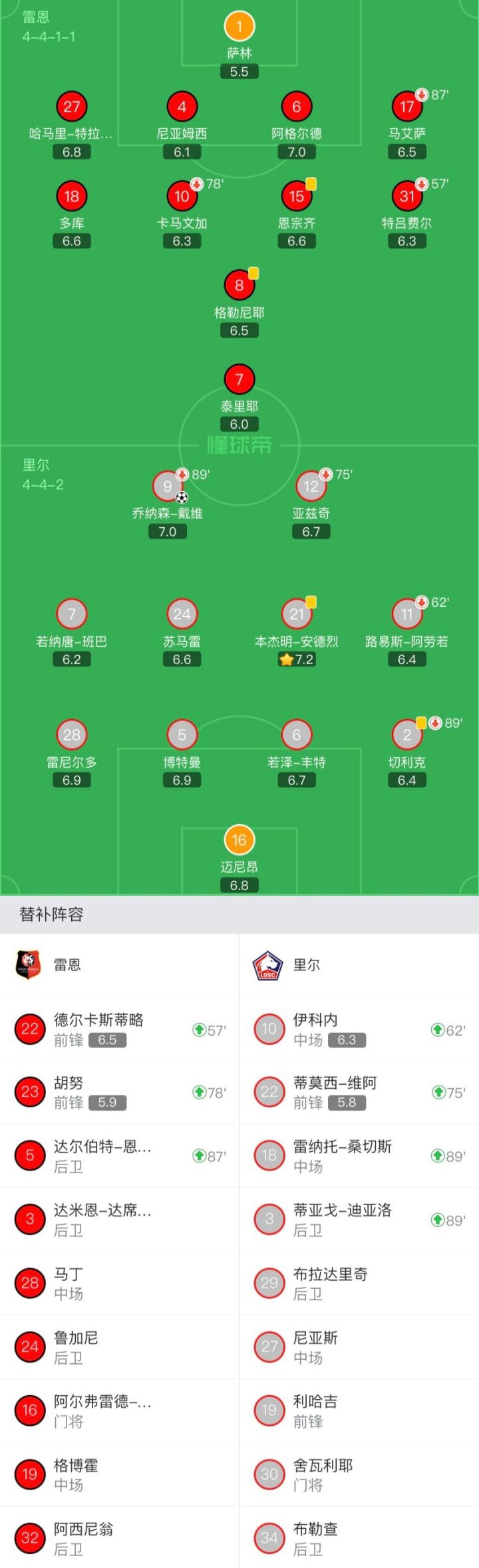Select player 27 哈马里-特拉 jersey circle
The image size is (479, 1568).
72,106
